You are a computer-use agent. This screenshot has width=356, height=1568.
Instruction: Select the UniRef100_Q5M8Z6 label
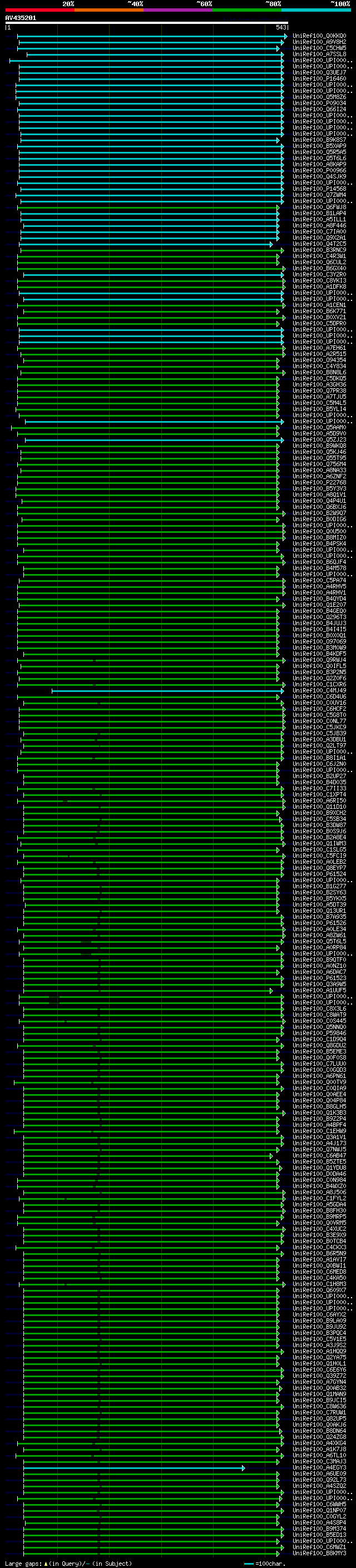pyautogui.click(x=319, y=97)
